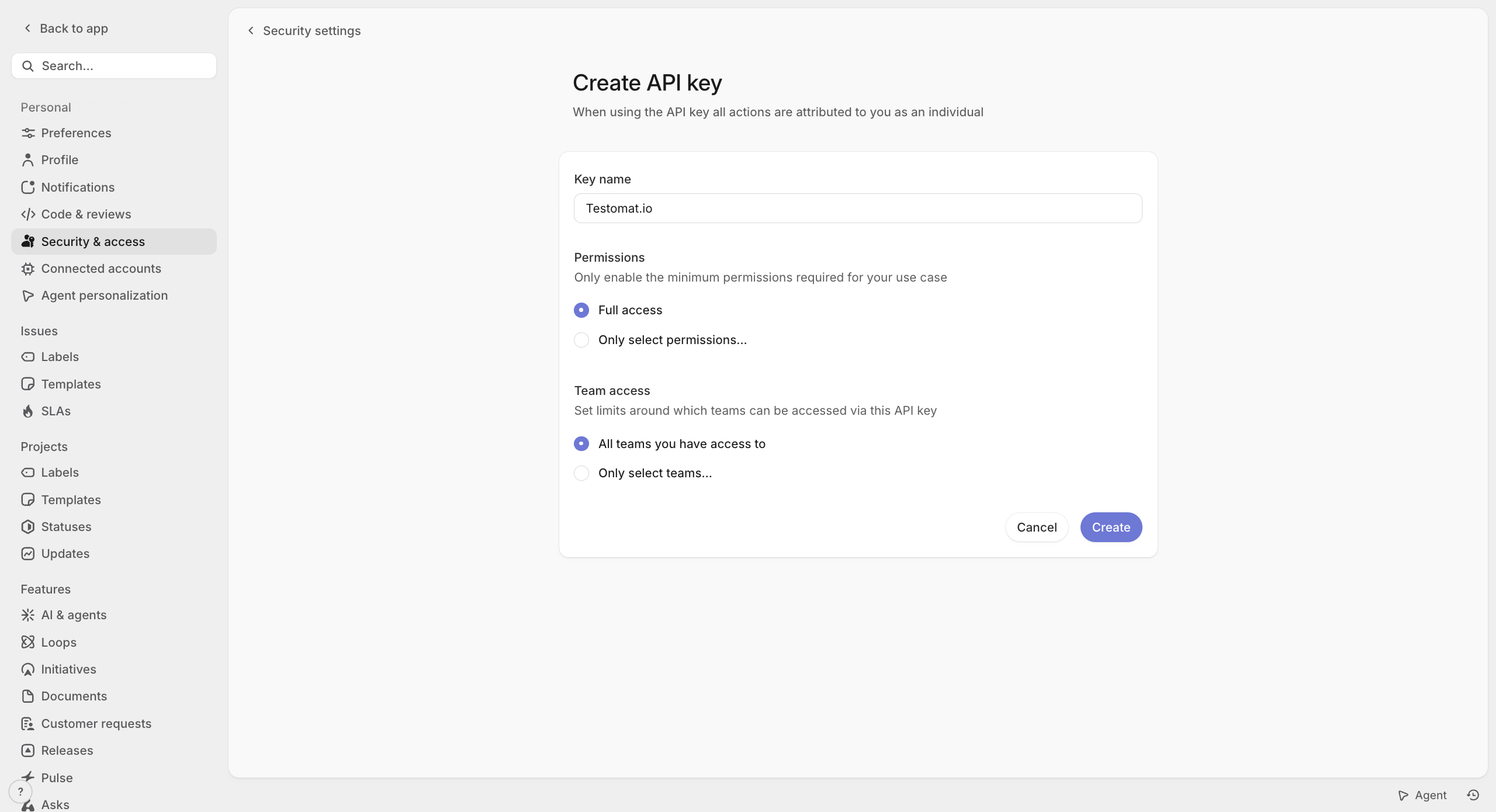Screen dimensions: 1496x812
Task: Click the Connected accounts plug icon
Action: coord(28,269)
